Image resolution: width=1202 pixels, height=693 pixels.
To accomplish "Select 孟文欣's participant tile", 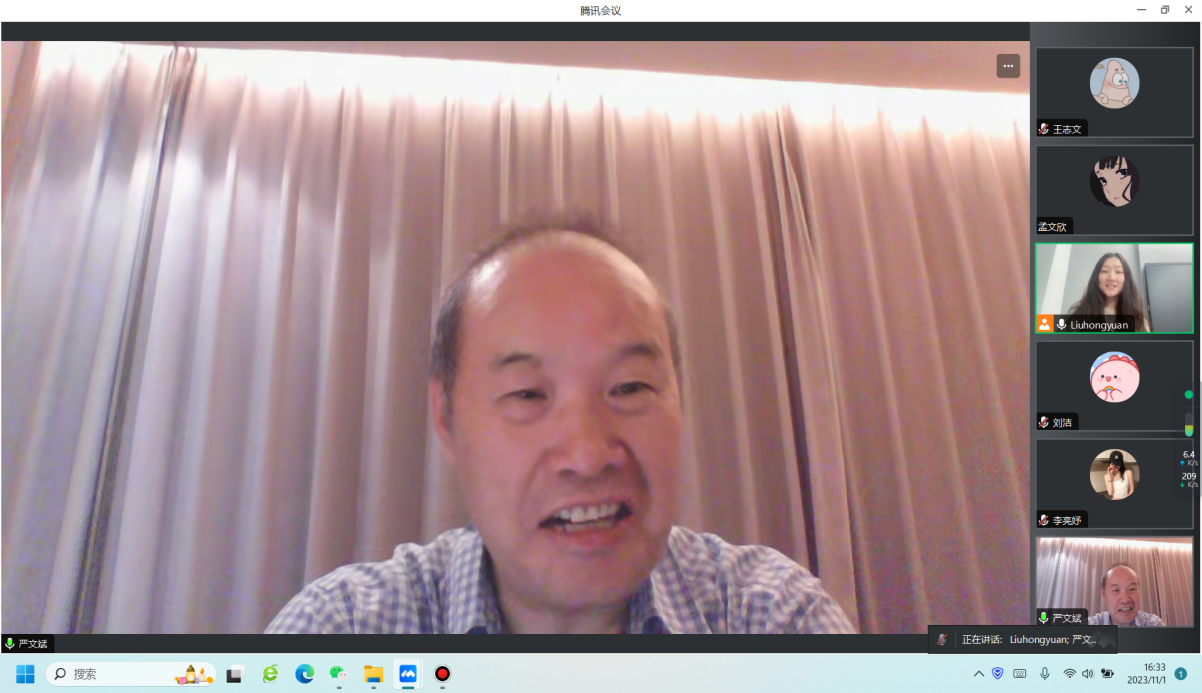I will click(x=1114, y=190).
